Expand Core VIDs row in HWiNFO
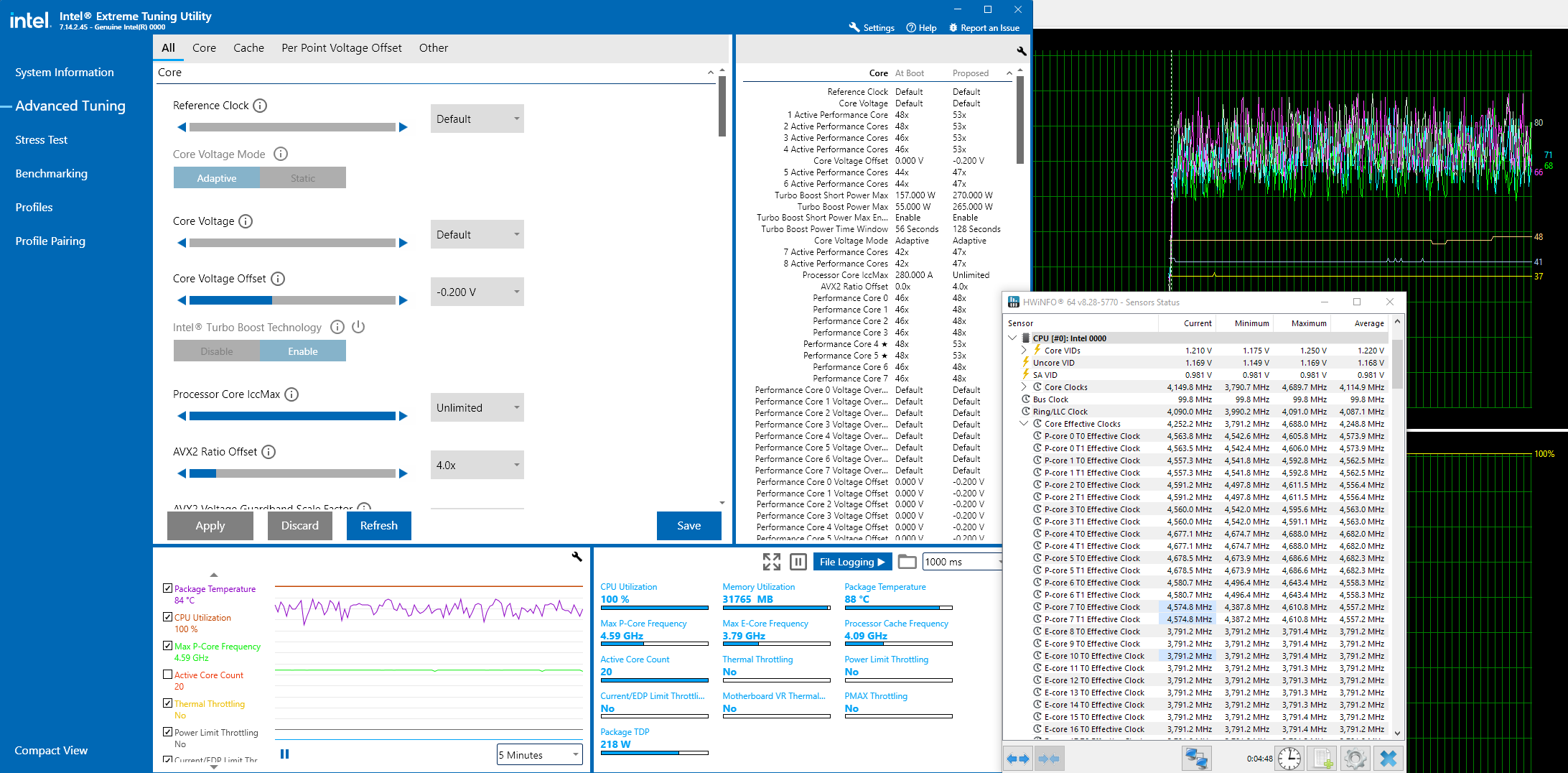This screenshot has height=773, width=1568. (x=1025, y=351)
